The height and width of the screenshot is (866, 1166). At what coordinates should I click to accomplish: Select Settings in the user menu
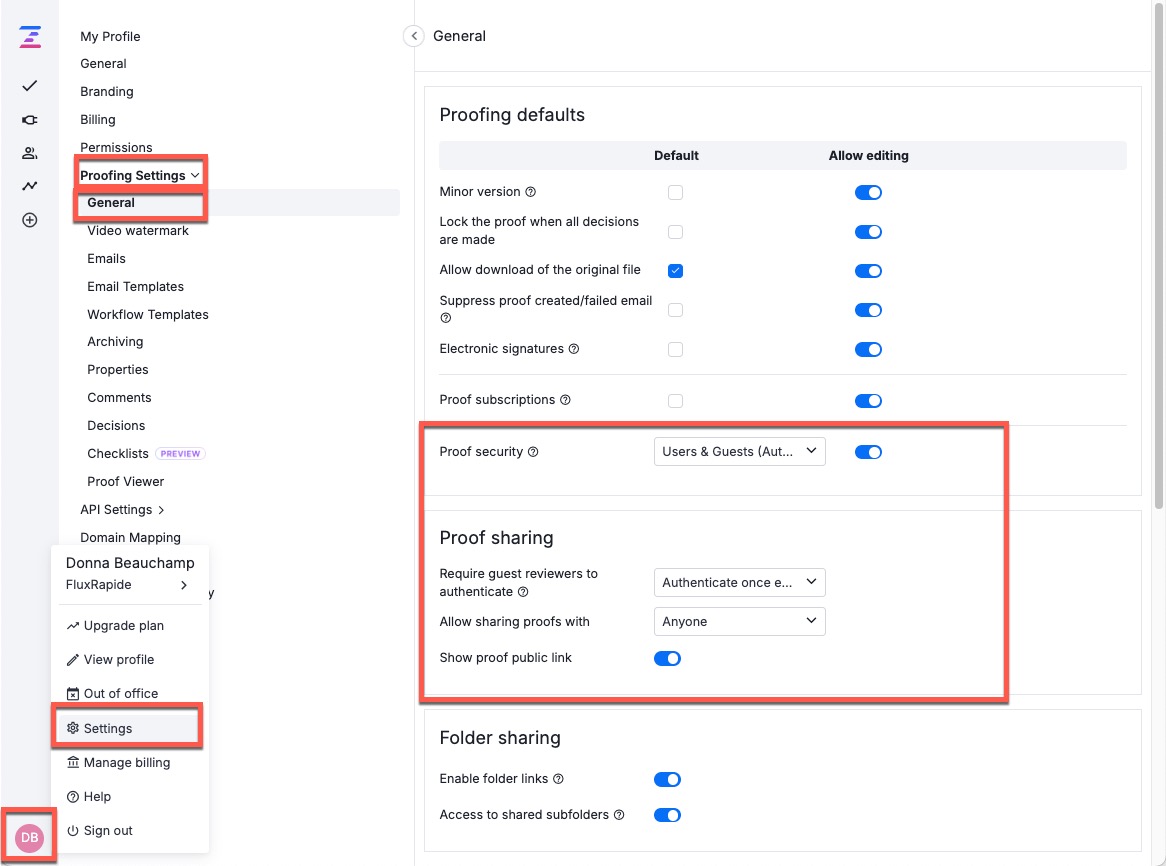click(x=108, y=728)
